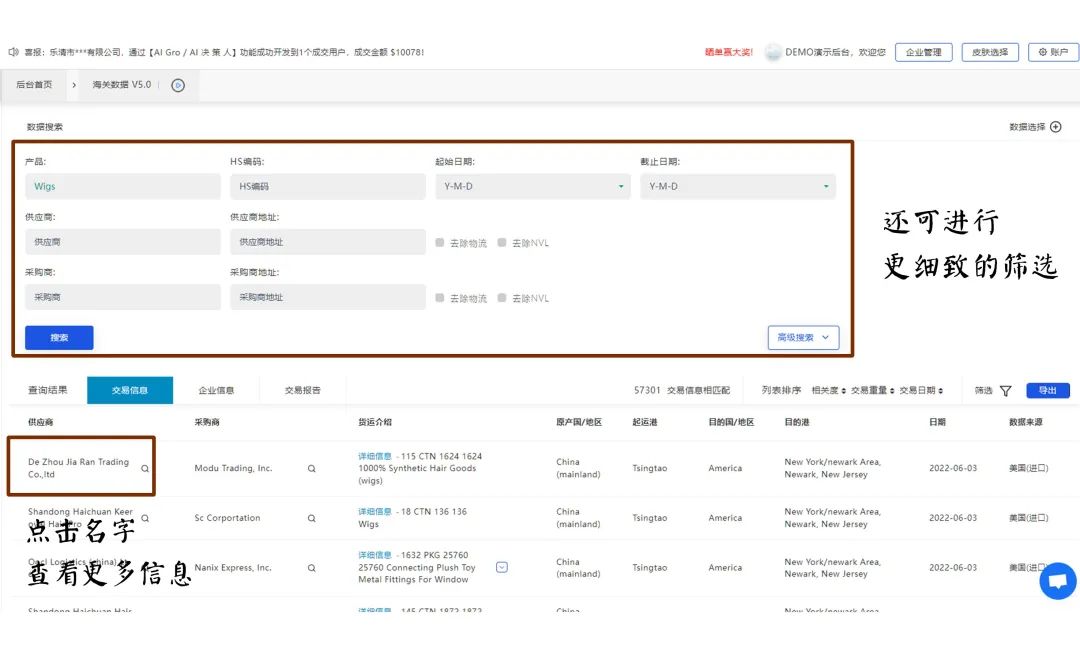Image resolution: width=1080 pixels, height=648 pixels.
Task: Tick 去除NVL checkbox in supplier address row
Action: click(x=502, y=243)
